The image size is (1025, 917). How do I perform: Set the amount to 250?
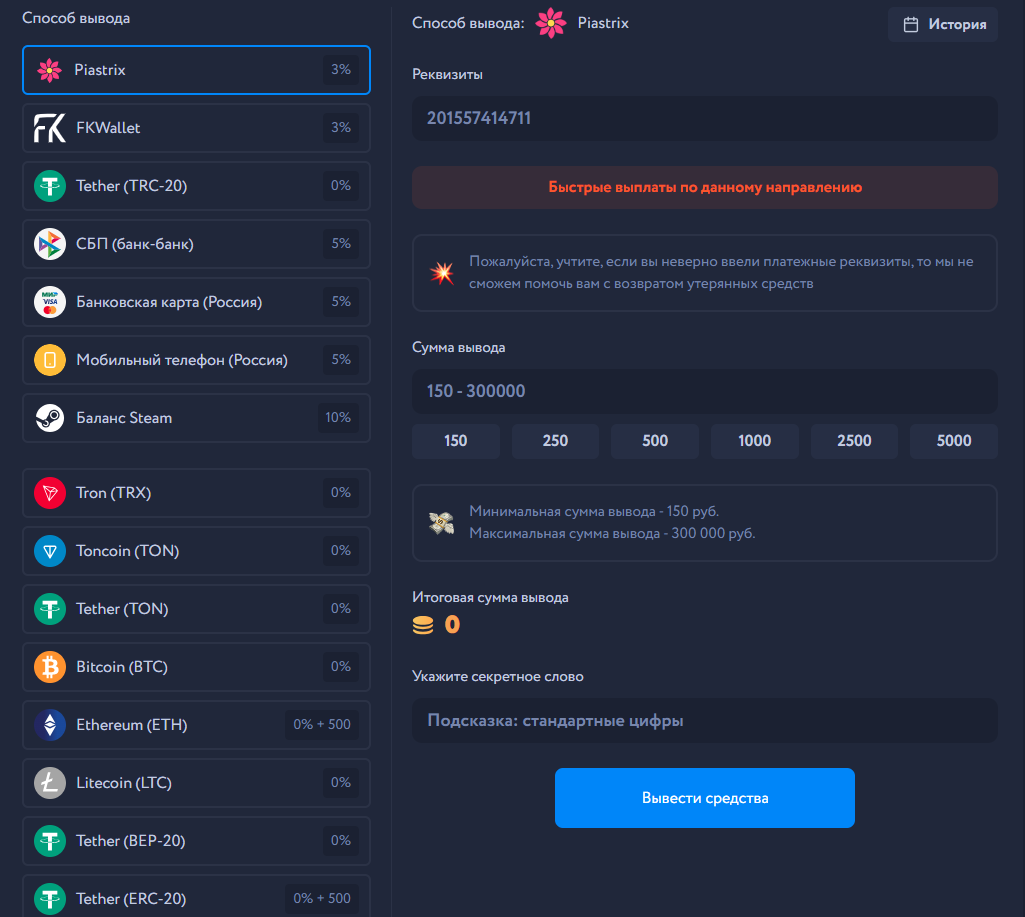pos(555,441)
